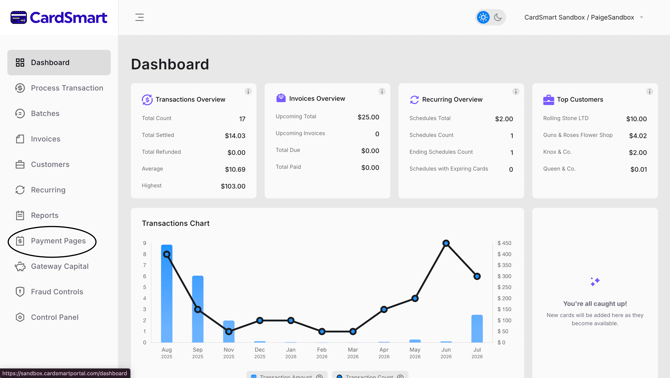Click the Recurring Overview refresh icon
This screenshot has width=670, height=378.
pos(414,100)
